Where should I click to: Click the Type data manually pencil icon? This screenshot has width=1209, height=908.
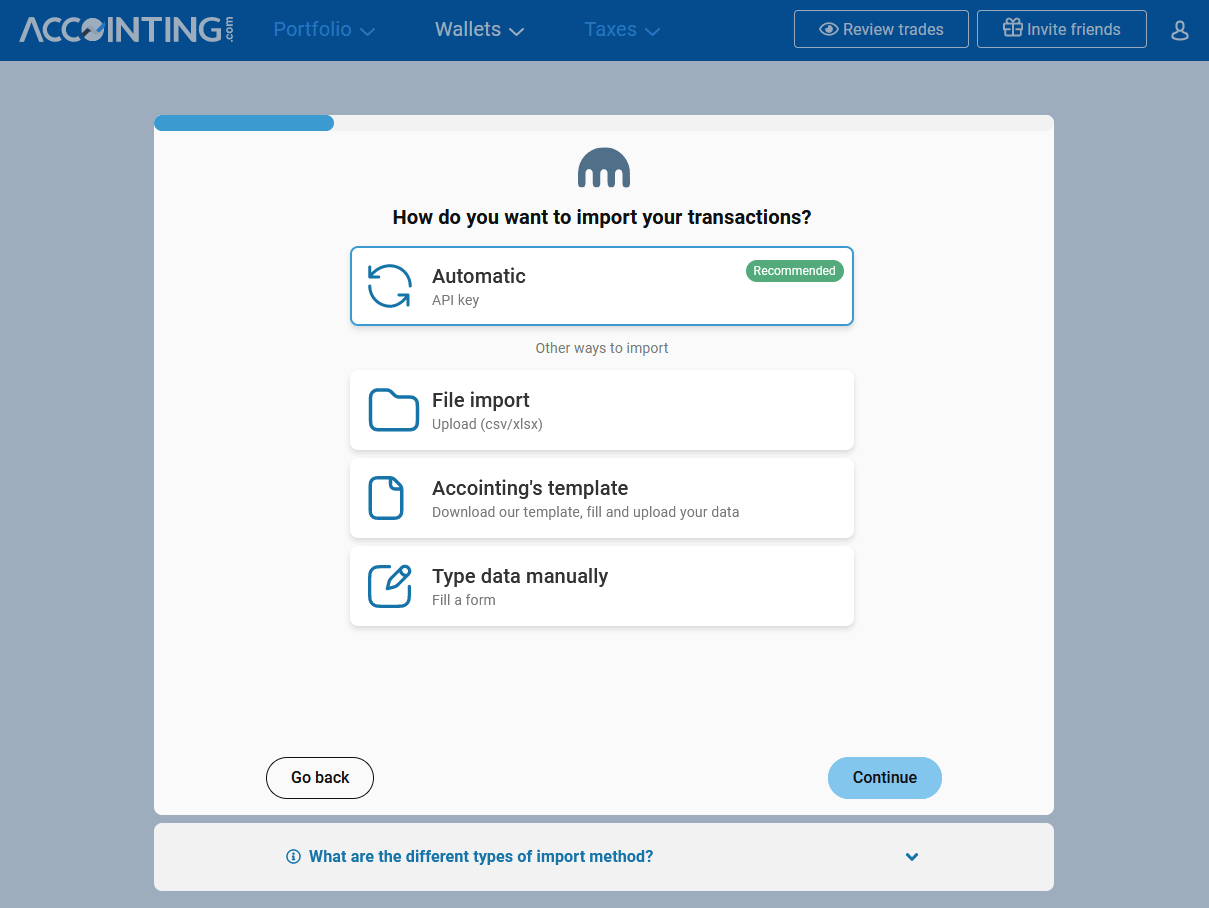click(x=390, y=586)
